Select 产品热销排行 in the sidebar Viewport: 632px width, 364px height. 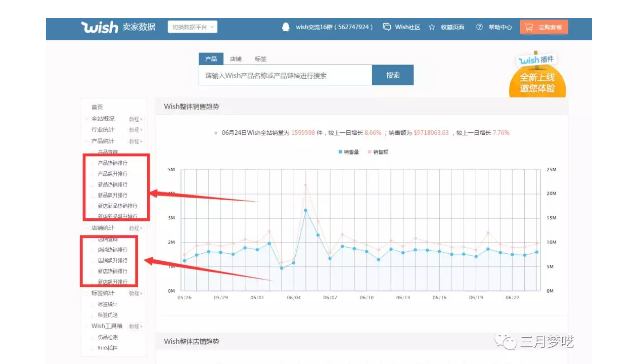pyautogui.click(x=112, y=163)
